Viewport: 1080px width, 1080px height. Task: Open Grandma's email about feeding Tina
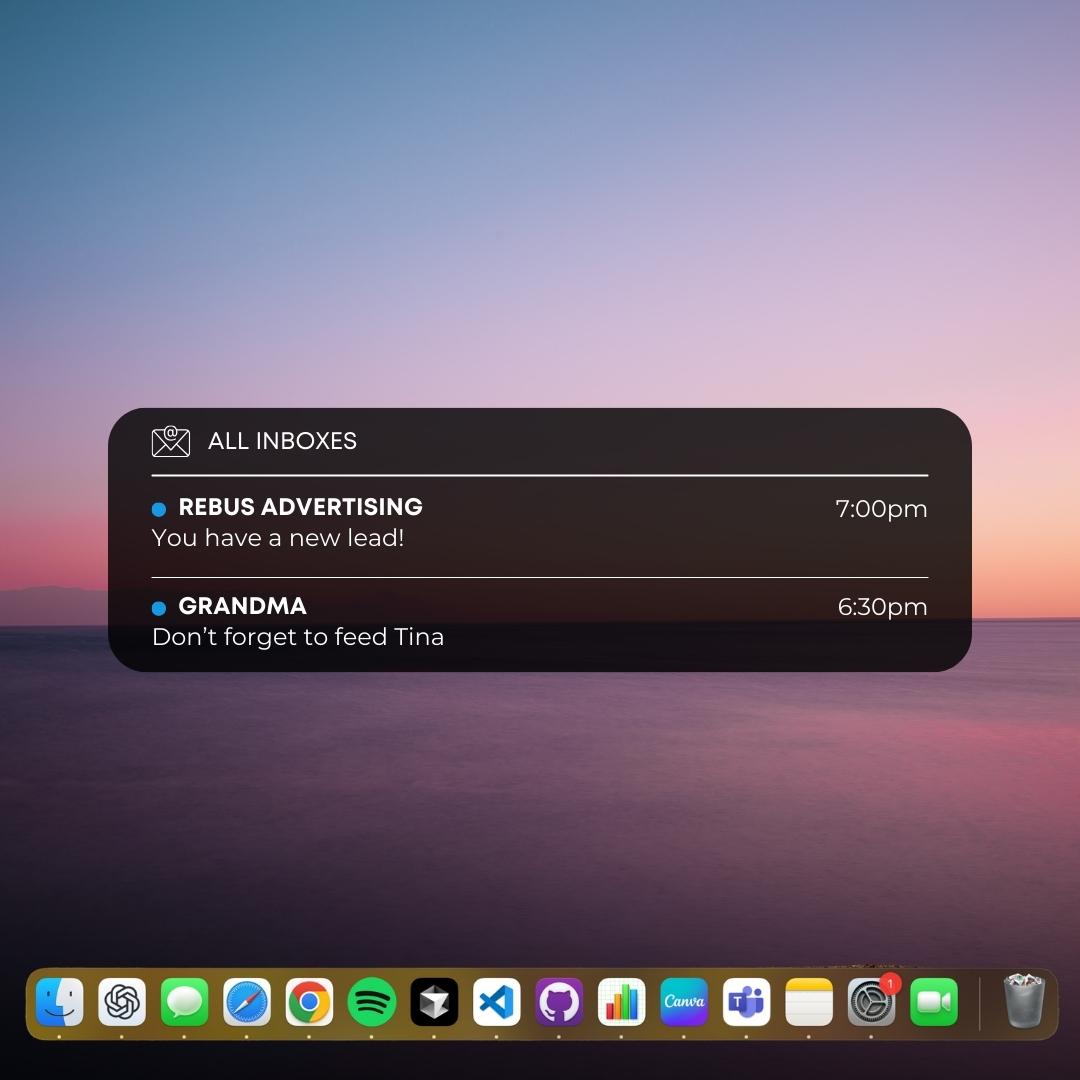pos(297,622)
